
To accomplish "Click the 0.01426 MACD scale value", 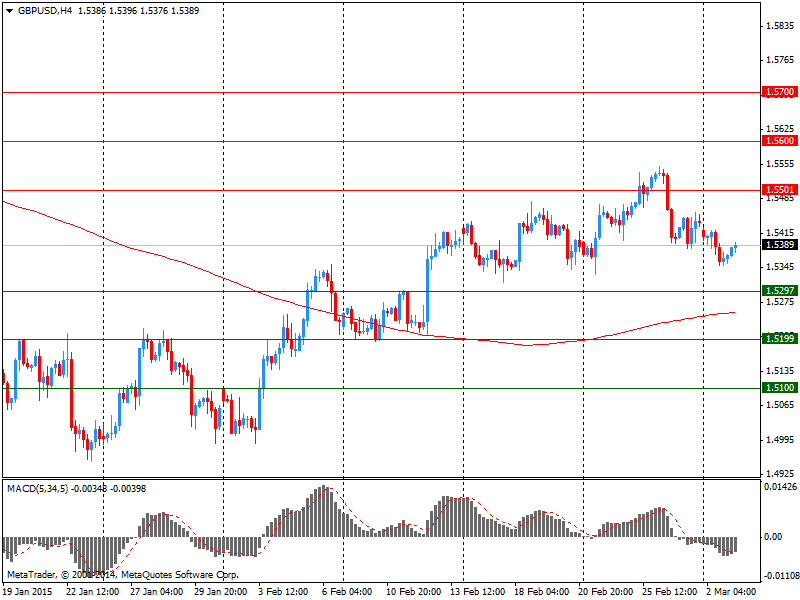I will 780,487.
